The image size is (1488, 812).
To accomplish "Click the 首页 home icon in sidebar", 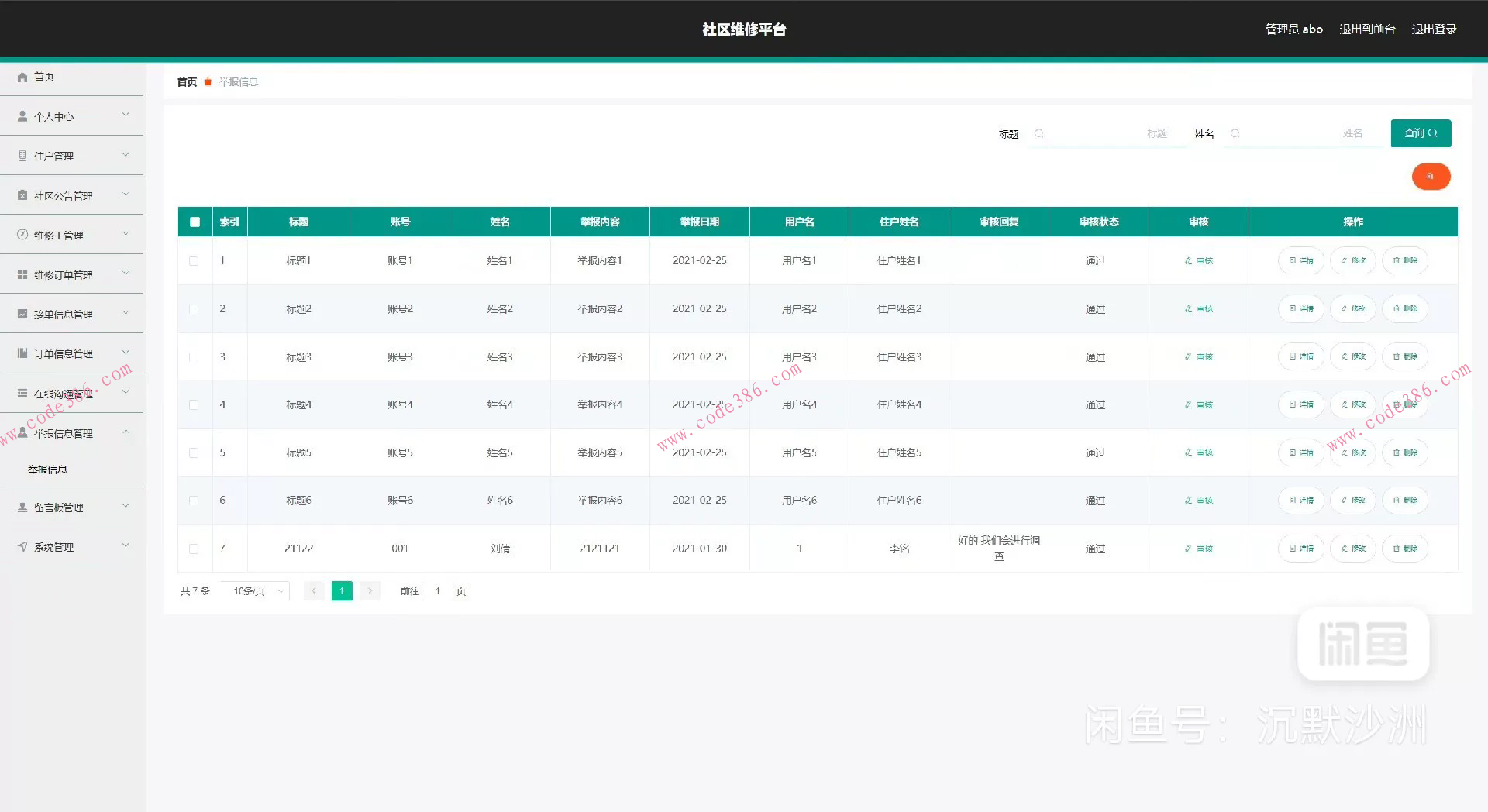I will pos(22,77).
